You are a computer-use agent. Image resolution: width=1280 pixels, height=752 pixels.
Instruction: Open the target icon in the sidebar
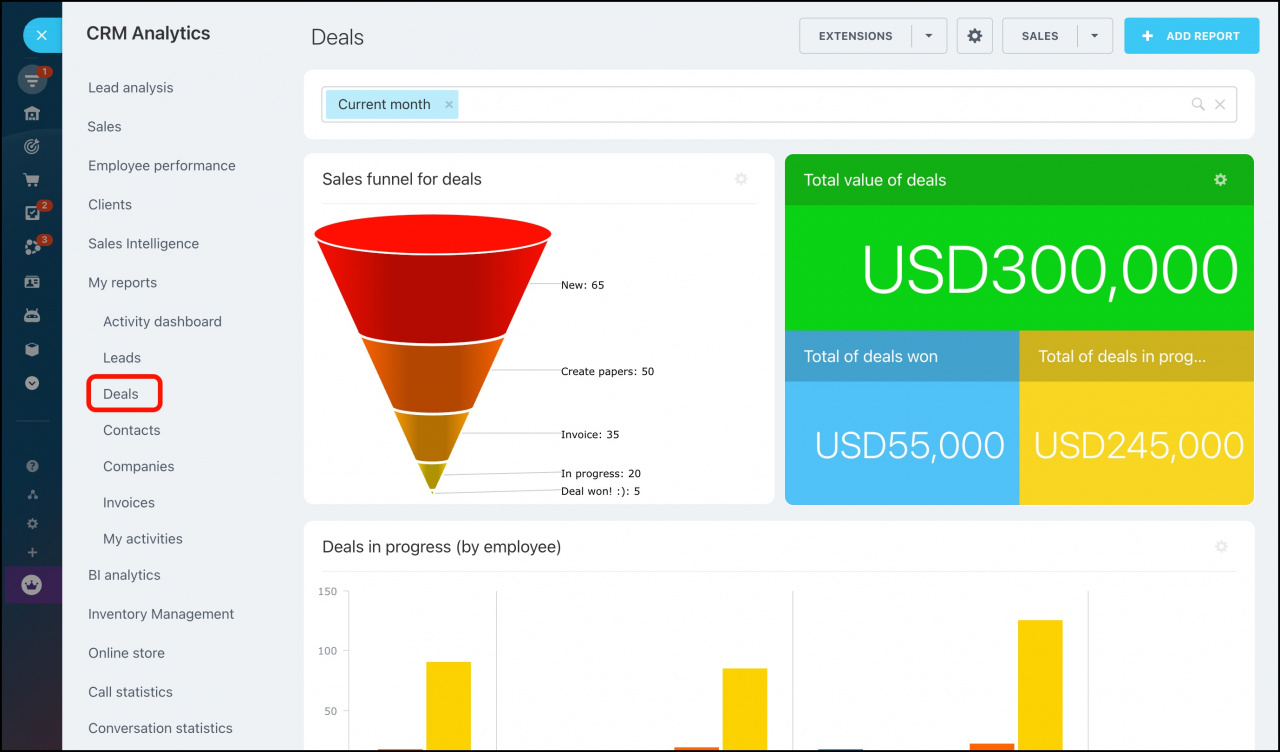(32, 146)
